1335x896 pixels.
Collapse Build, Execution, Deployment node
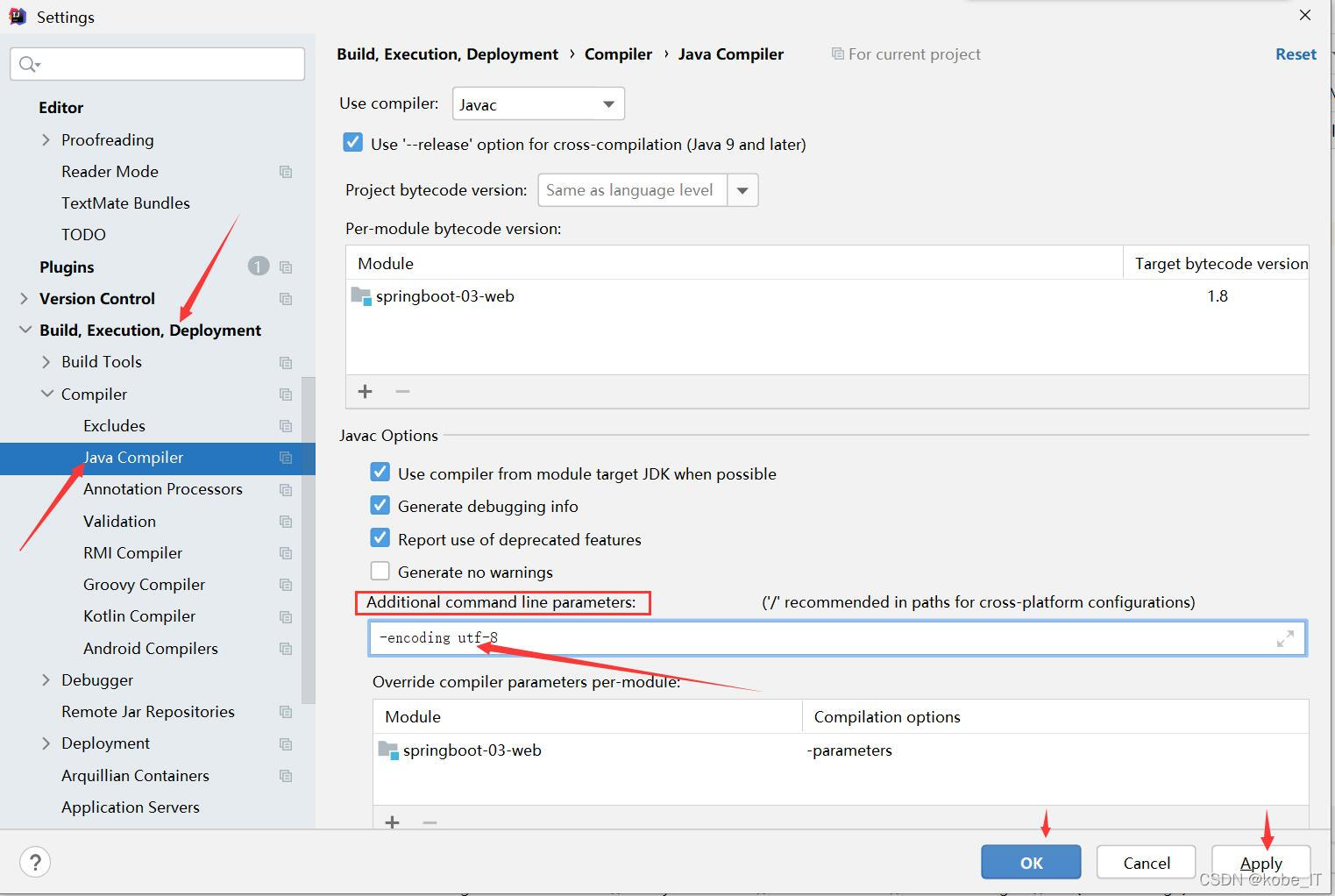coord(24,331)
